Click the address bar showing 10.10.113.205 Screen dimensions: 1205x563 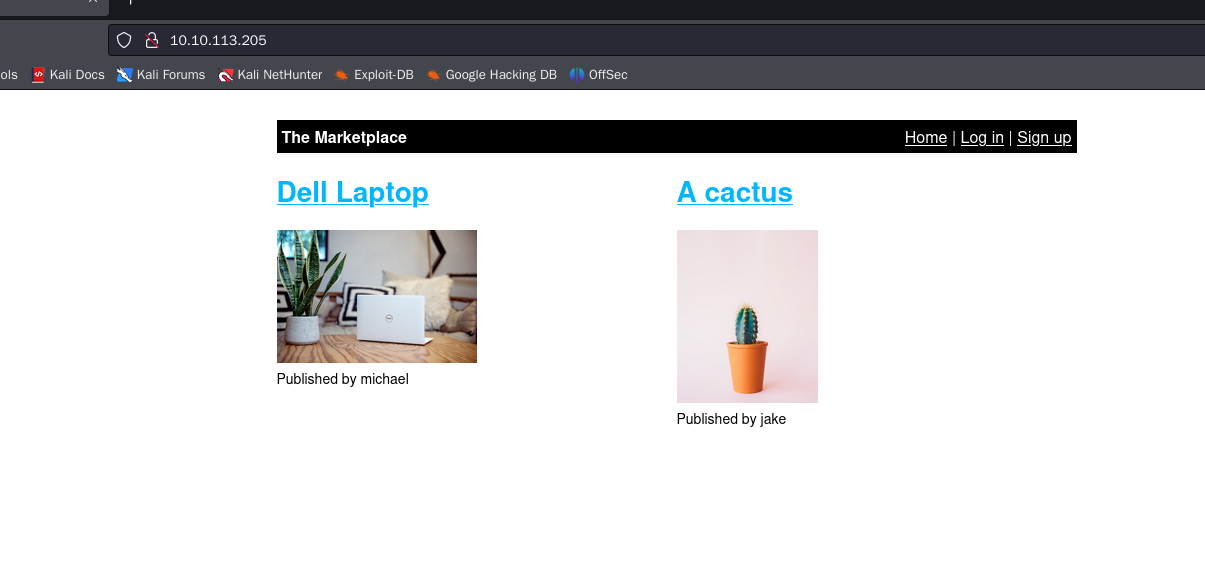[x=656, y=40]
